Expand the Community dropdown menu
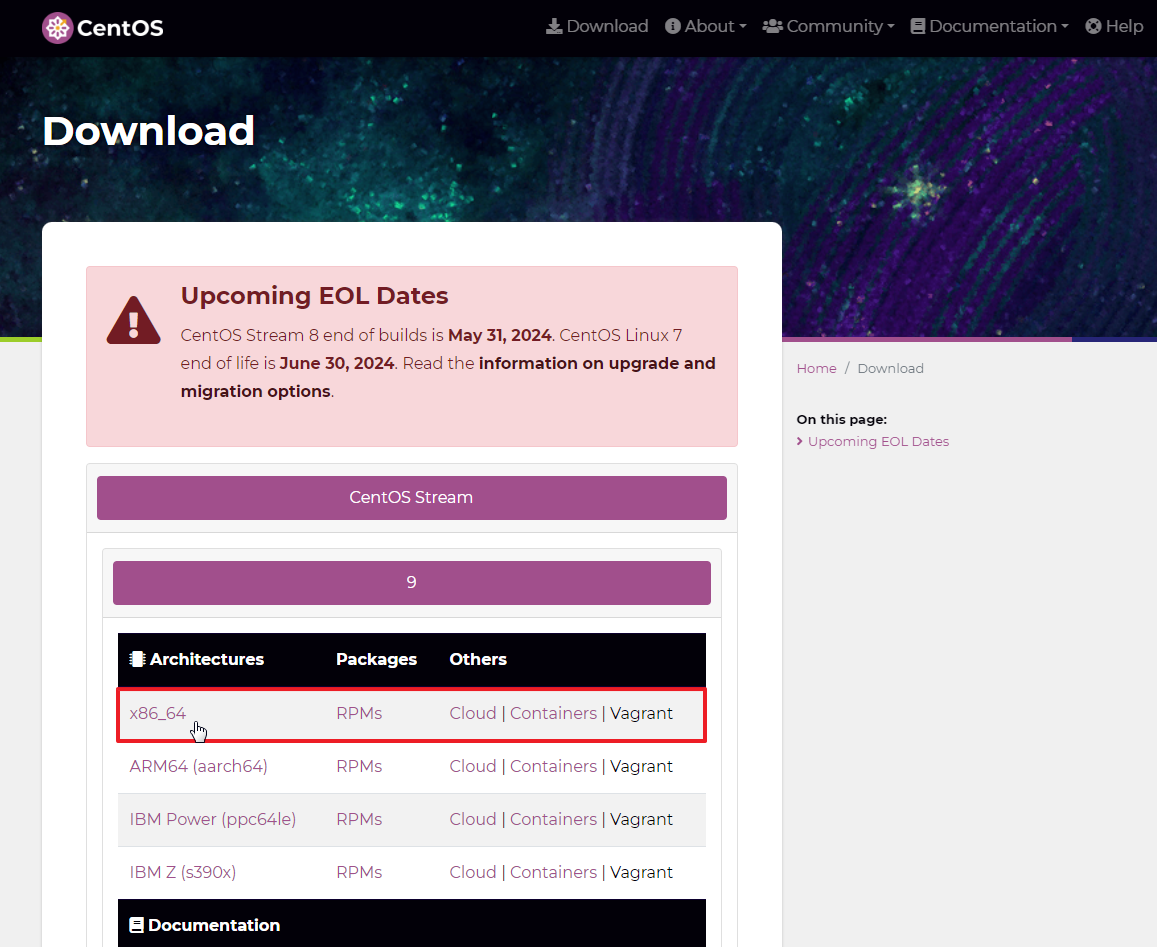 pos(828,27)
